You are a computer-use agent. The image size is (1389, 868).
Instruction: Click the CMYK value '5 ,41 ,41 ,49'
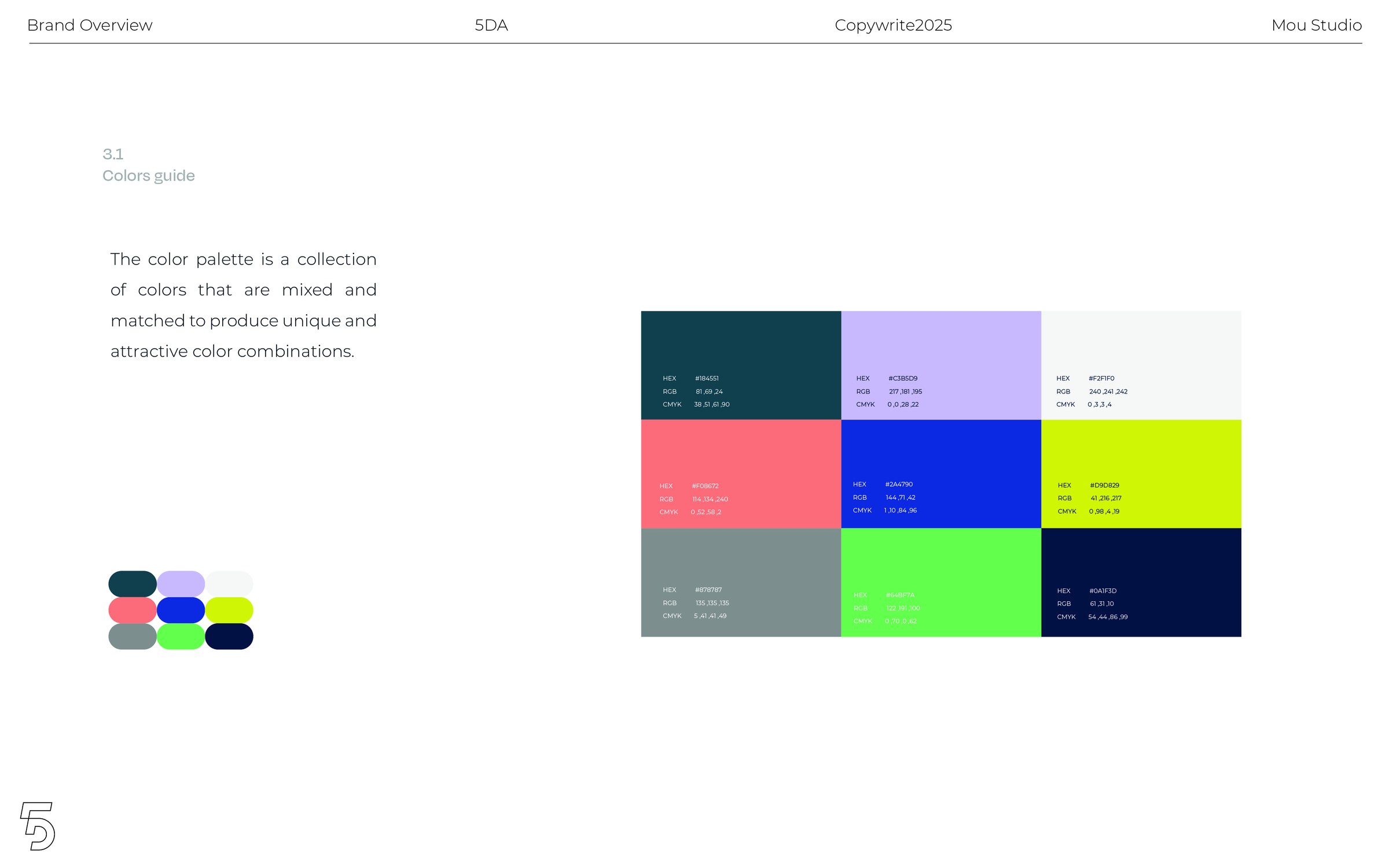point(710,616)
